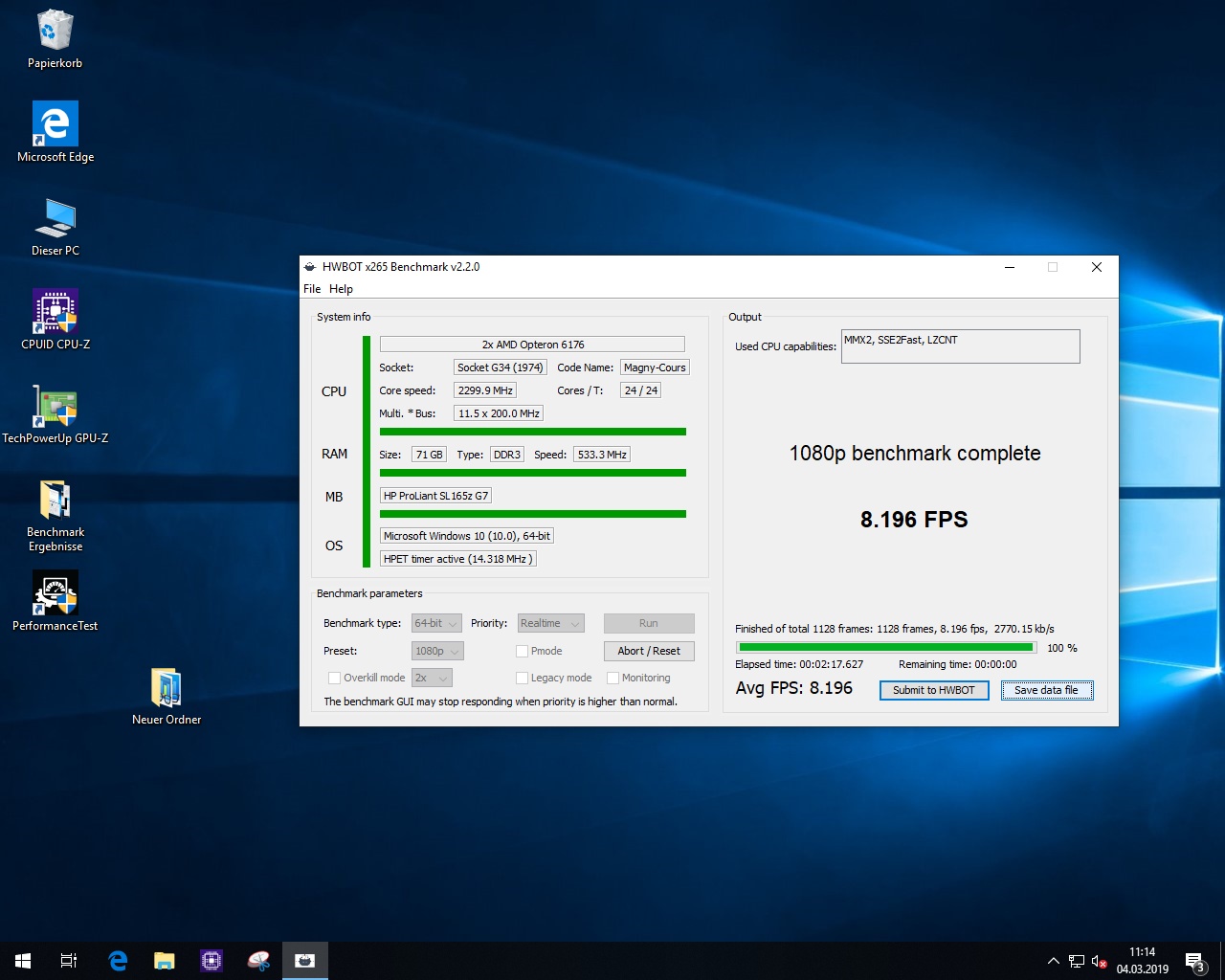Open File Explorer from taskbar
This screenshot has width=1225, height=980.
tap(165, 961)
